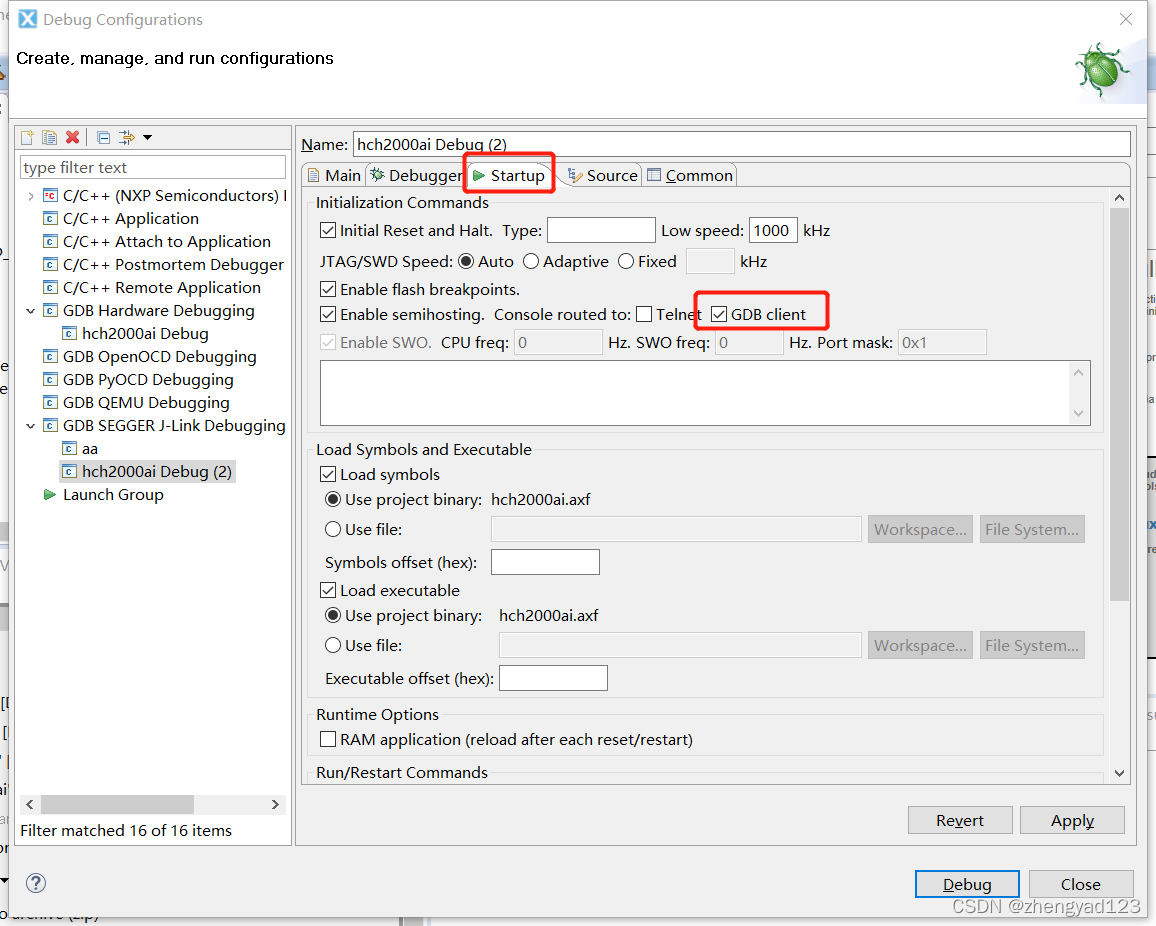1156x926 pixels.
Task: Click the New launch configuration icon
Action: click(28, 137)
